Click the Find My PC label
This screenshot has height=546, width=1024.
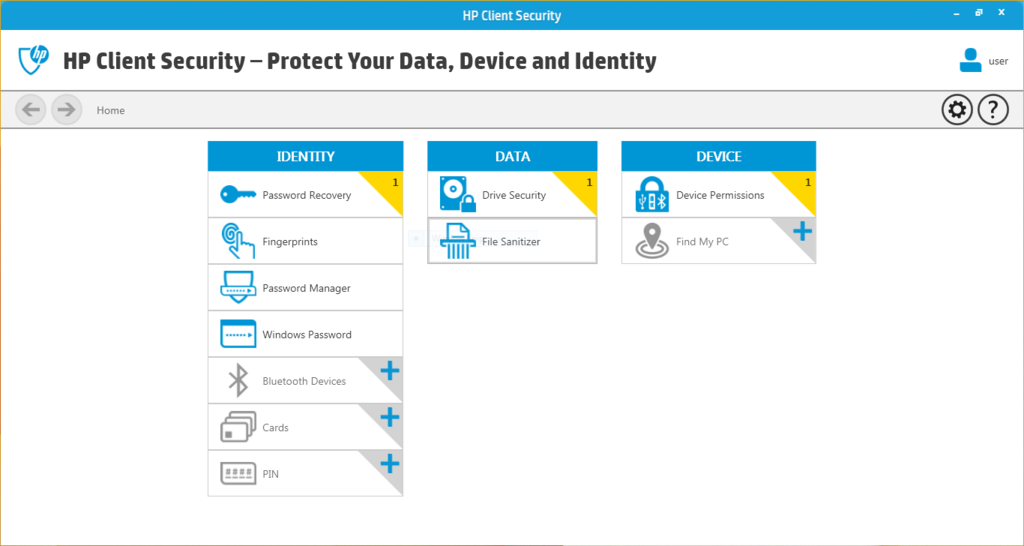pos(702,242)
